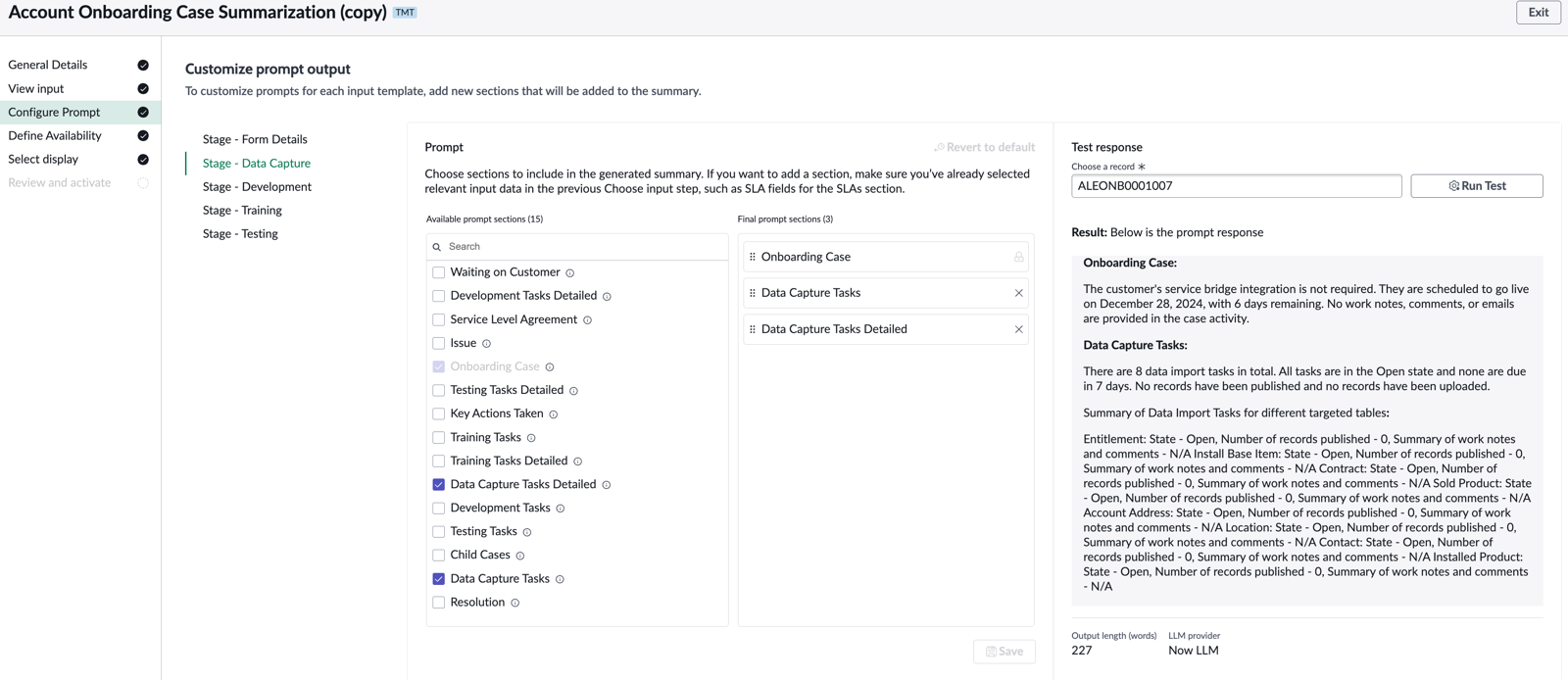The width and height of the screenshot is (1568, 680).
Task: Switch to Stage - Form Details
Action: 255,139
